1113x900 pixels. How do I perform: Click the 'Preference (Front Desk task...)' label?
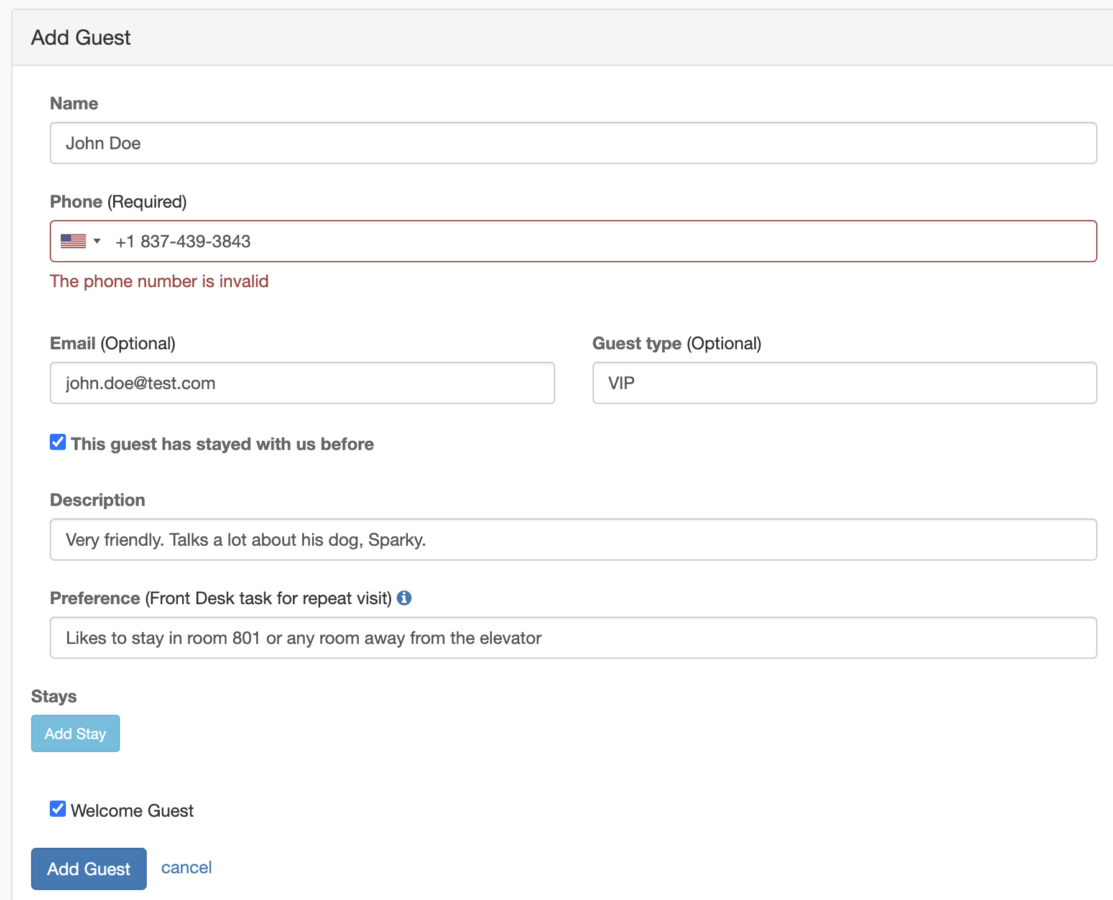tap(221, 598)
